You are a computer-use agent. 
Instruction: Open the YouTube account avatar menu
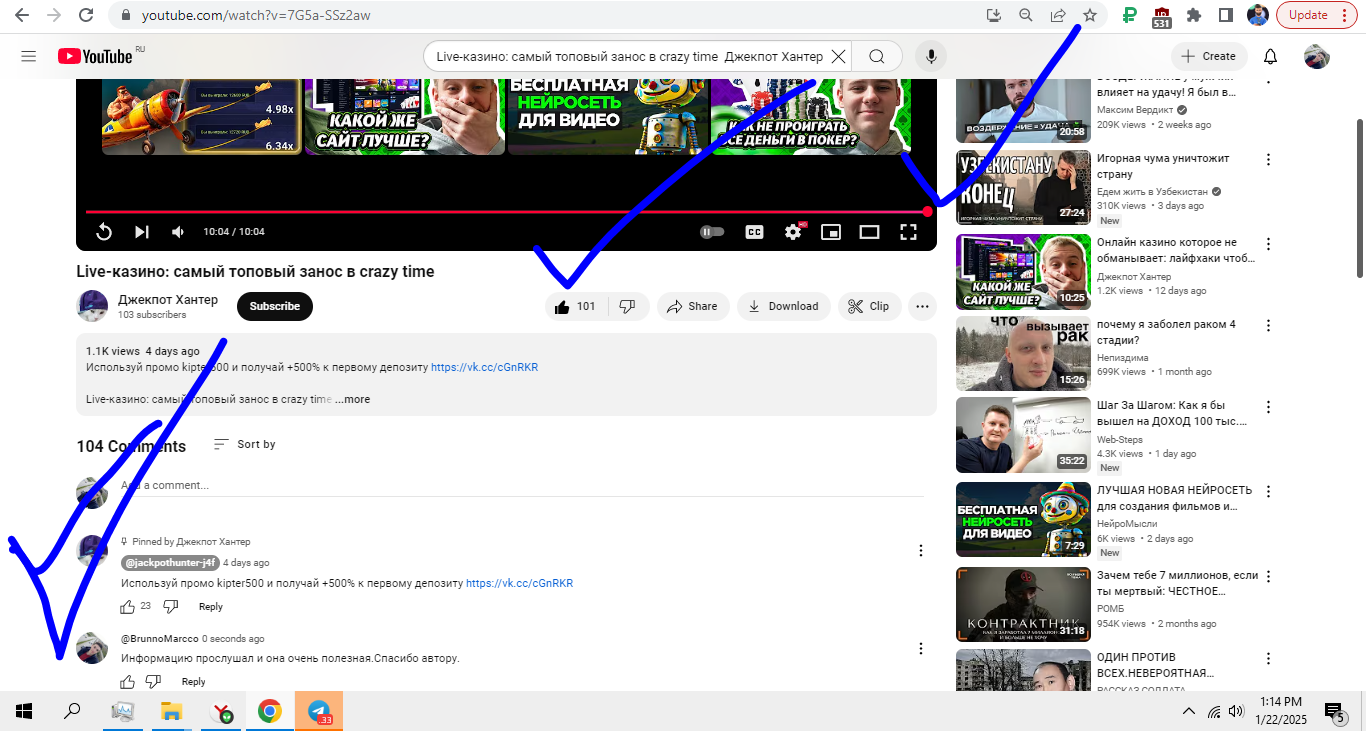[x=1317, y=57]
